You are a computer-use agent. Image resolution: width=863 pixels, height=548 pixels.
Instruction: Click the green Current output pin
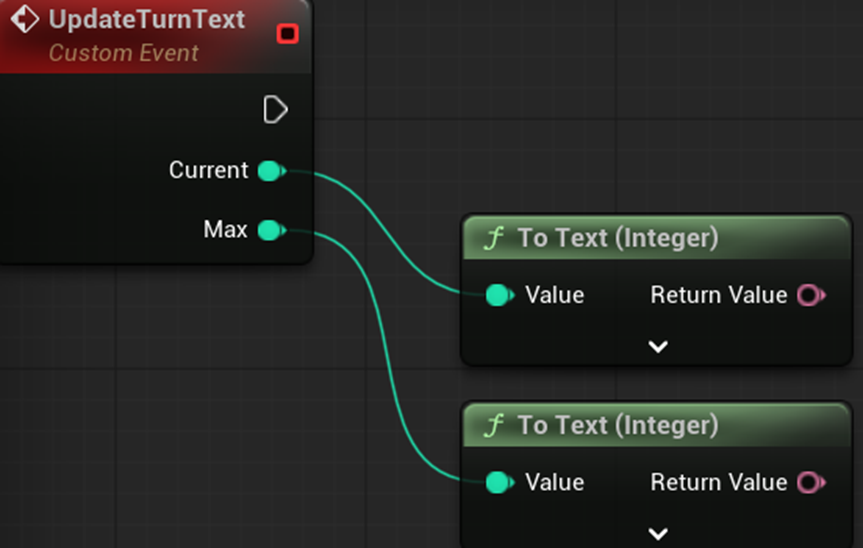pyautogui.click(x=269, y=171)
